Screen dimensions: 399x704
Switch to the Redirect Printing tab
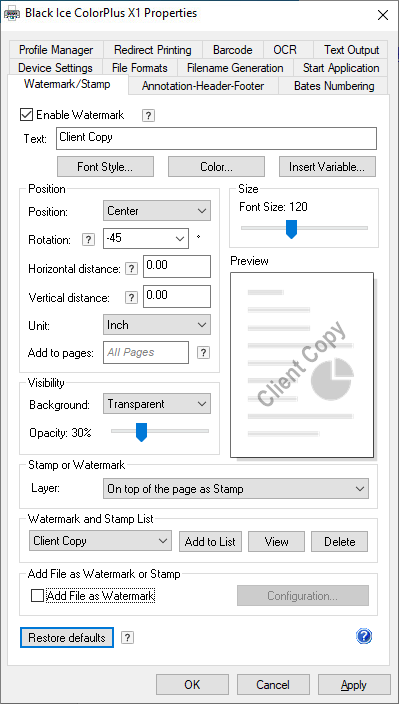pos(153,50)
